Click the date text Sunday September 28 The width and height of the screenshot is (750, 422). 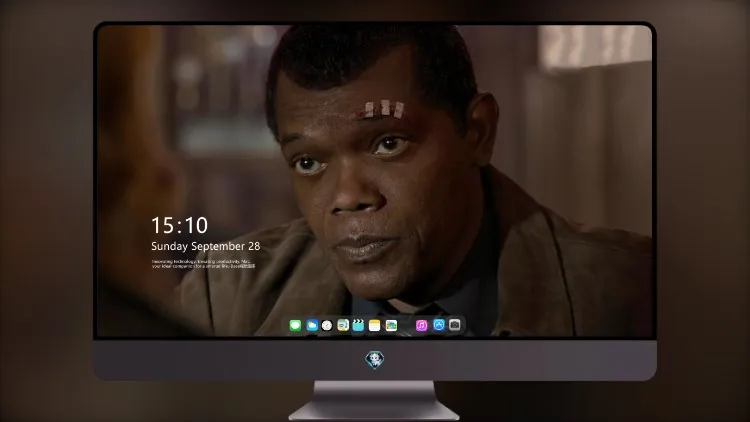pyautogui.click(x=206, y=246)
